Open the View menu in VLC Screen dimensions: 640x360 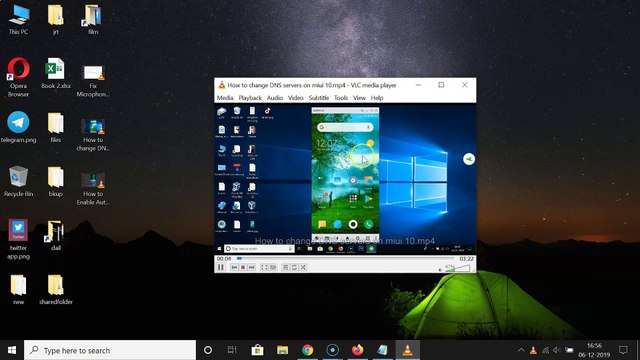pos(359,98)
